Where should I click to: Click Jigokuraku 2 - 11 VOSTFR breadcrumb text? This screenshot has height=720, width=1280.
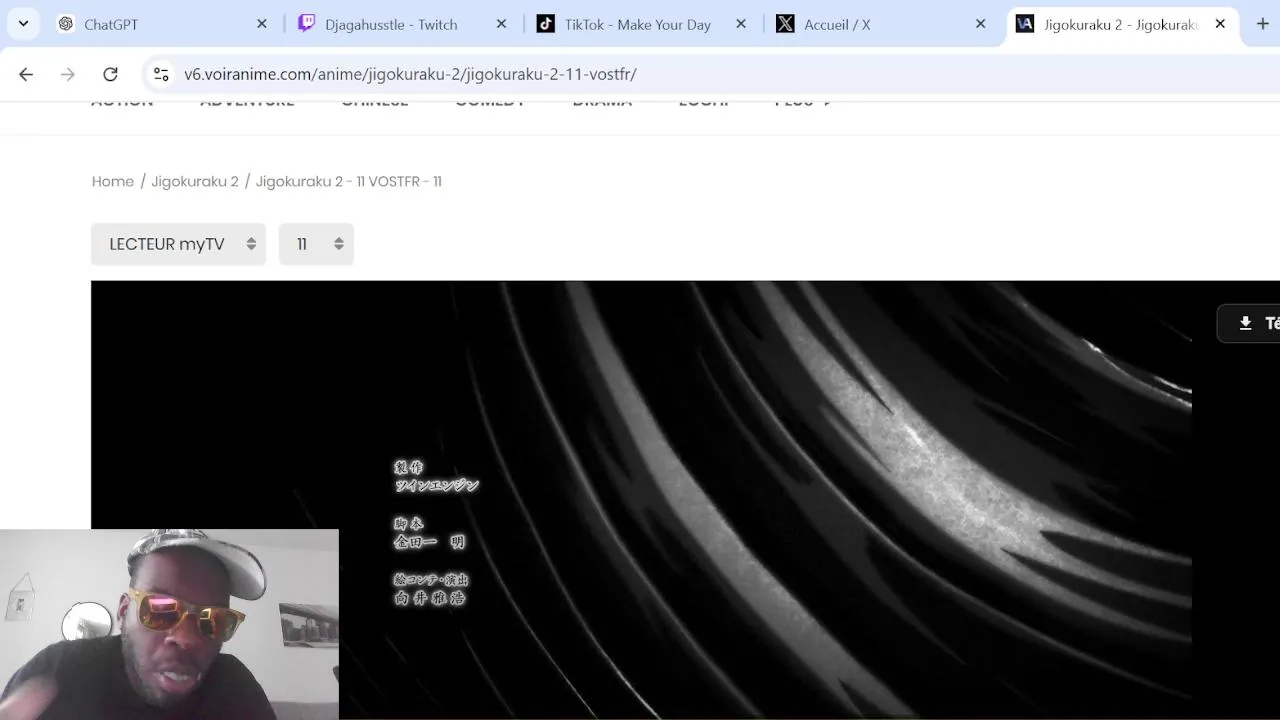point(349,181)
